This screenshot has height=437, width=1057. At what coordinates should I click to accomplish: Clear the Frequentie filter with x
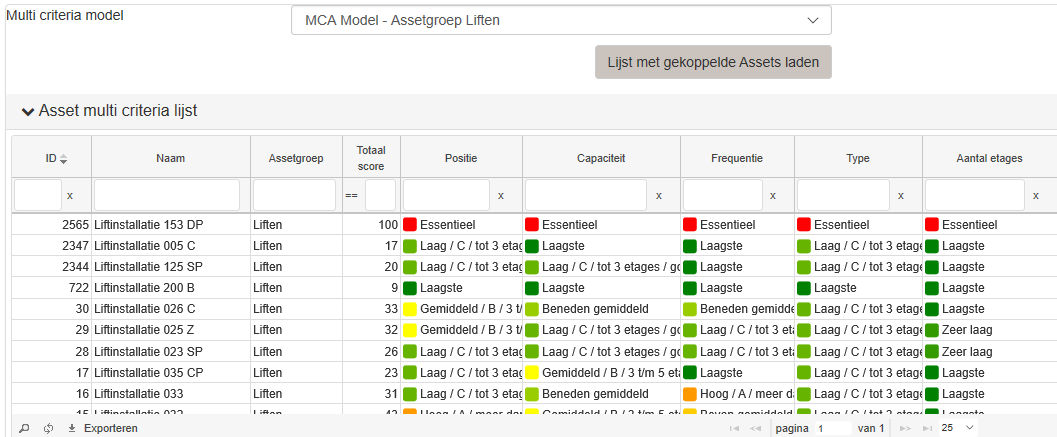773,196
